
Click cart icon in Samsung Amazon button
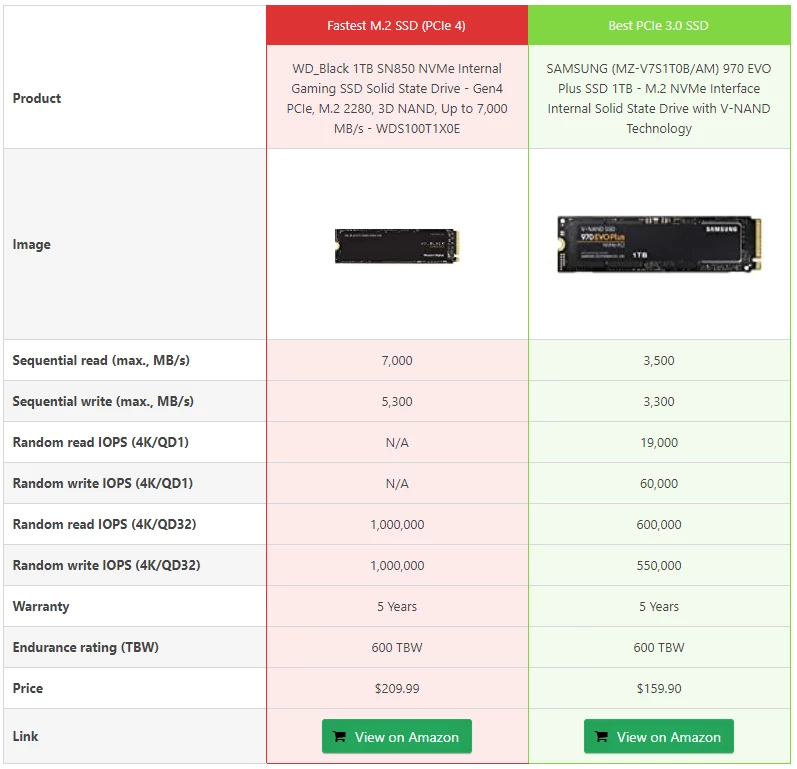tap(601, 736)
